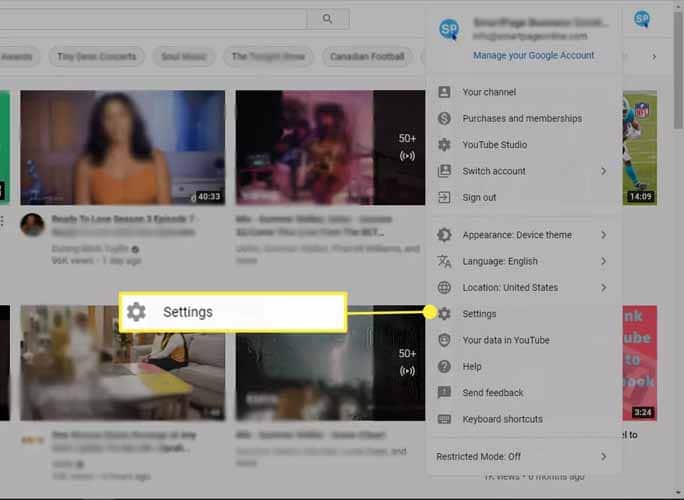
Task: Open Settings in the account menu
Action: click(x=523, y=314)
